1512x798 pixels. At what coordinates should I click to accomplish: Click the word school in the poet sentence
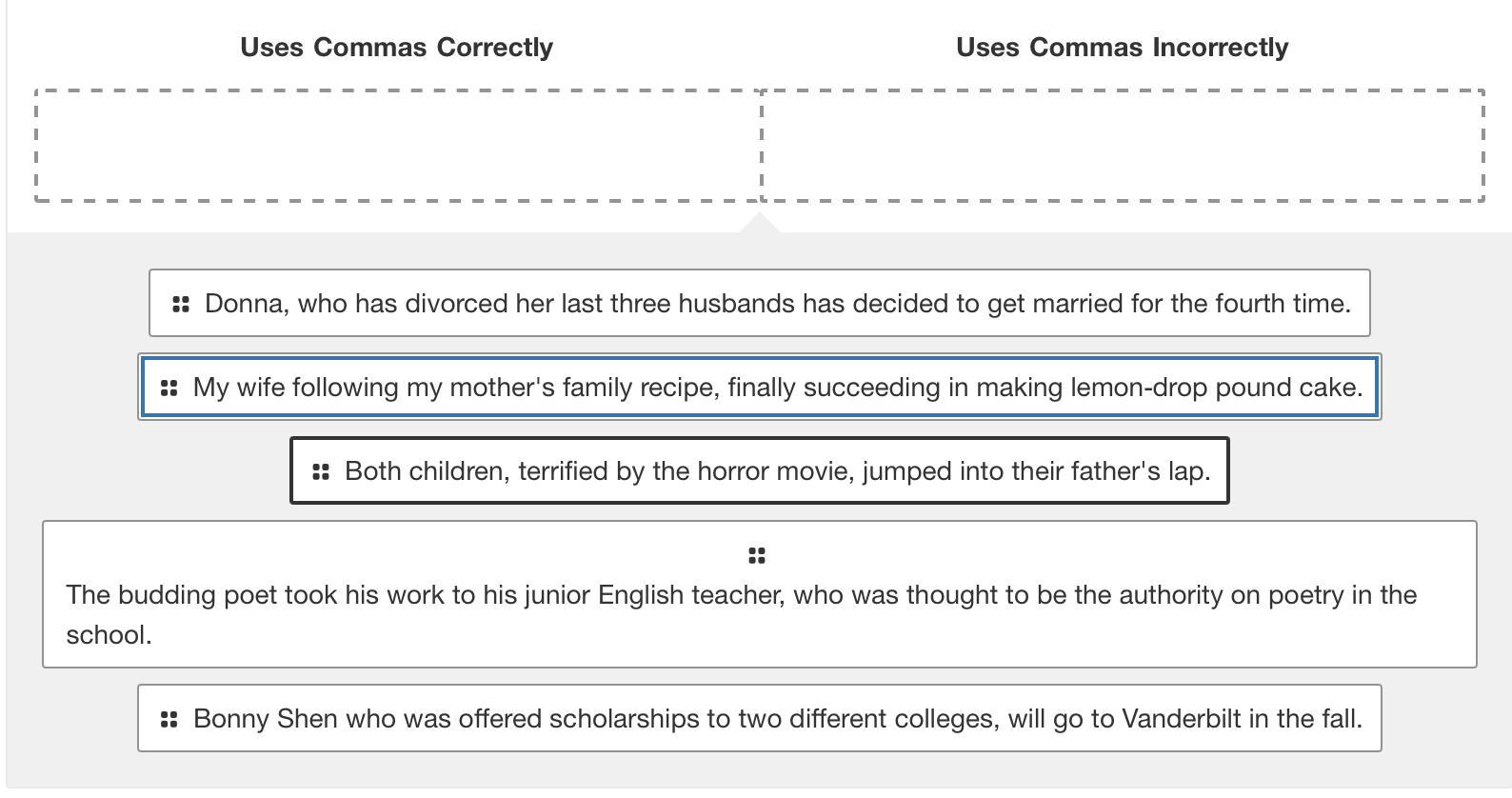(x=106, y=635)
